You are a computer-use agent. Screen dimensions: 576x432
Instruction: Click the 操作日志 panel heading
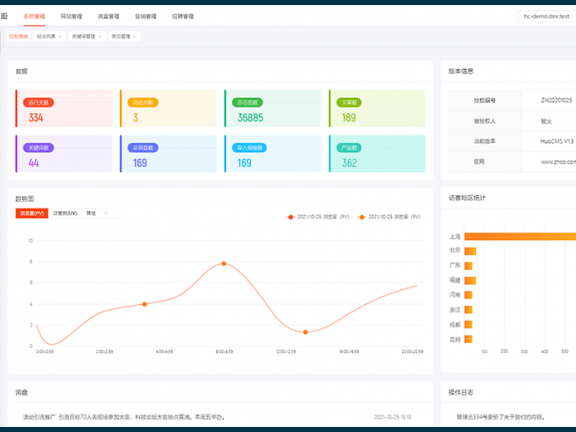[461, 392]
